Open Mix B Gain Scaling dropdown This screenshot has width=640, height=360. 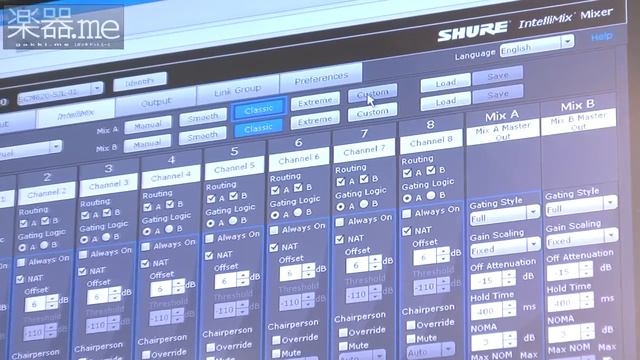coord(582,238)
